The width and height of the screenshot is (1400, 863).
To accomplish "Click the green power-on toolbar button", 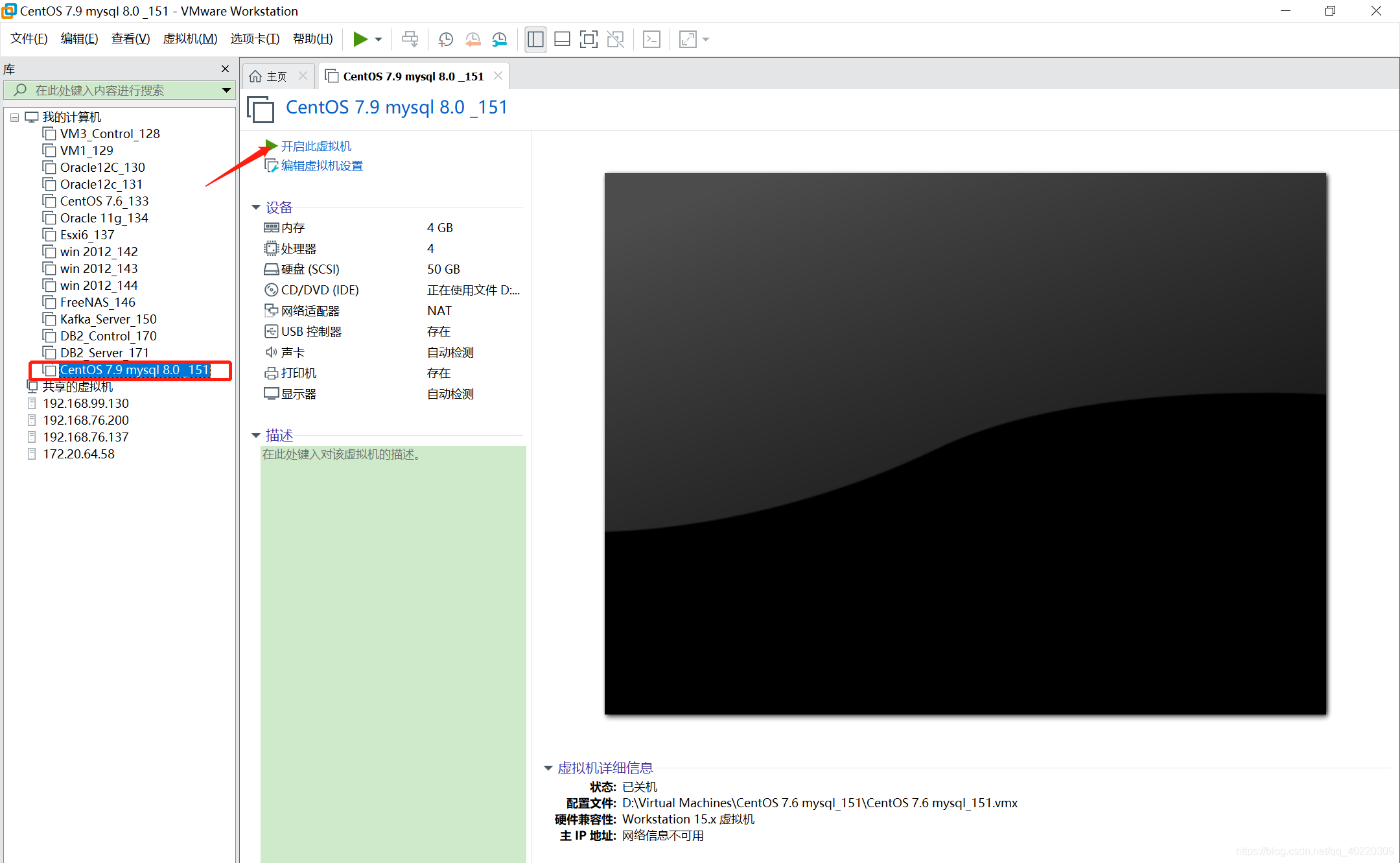I will pos(360,40).
